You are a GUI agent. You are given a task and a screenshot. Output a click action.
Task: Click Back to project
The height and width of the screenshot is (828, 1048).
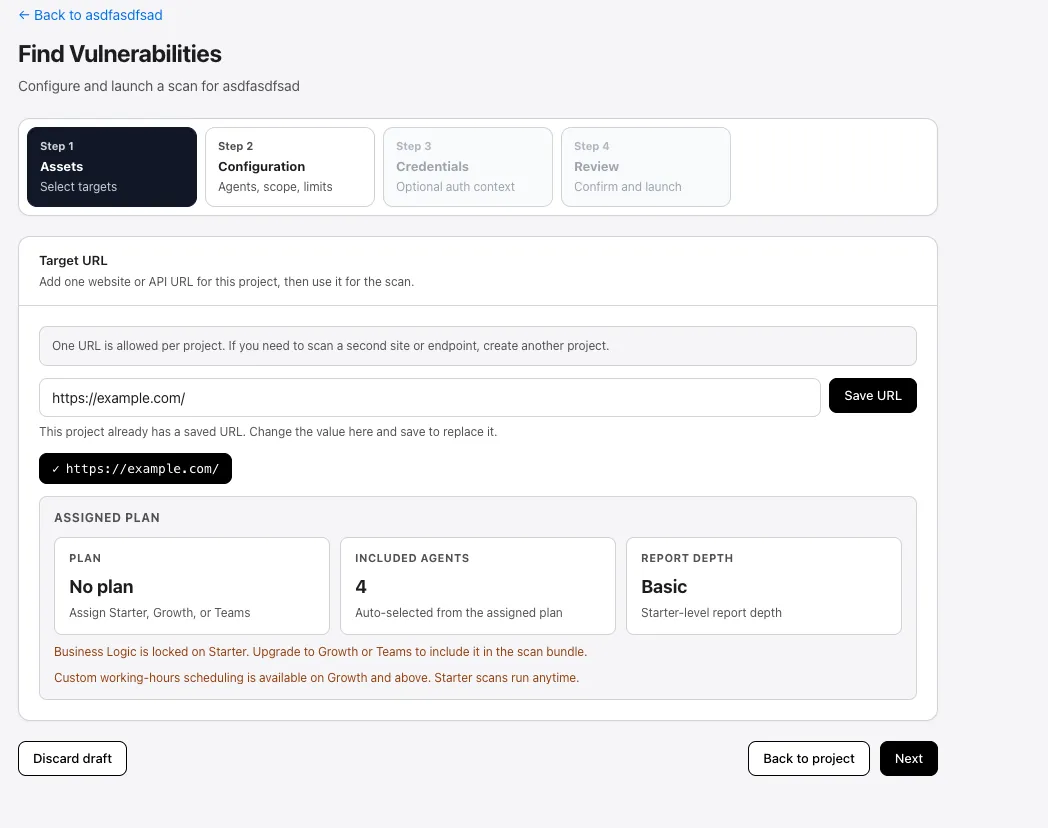808,758
